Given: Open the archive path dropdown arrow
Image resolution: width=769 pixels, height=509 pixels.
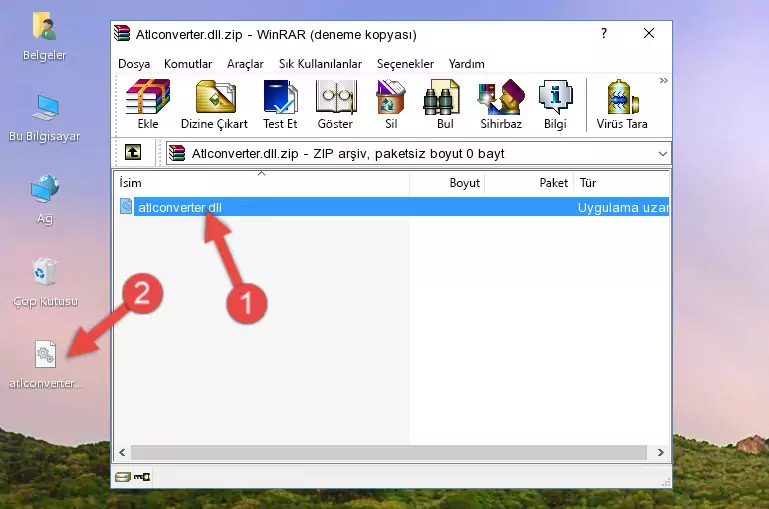Looking at the screenshot, I should tap(663, 153).
